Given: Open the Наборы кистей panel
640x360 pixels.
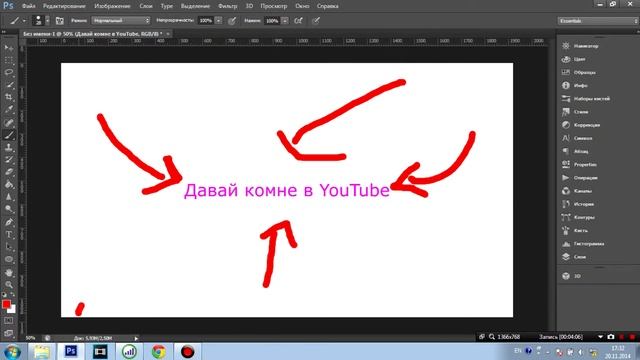Looking at the screenshot, I should [586, 99].
